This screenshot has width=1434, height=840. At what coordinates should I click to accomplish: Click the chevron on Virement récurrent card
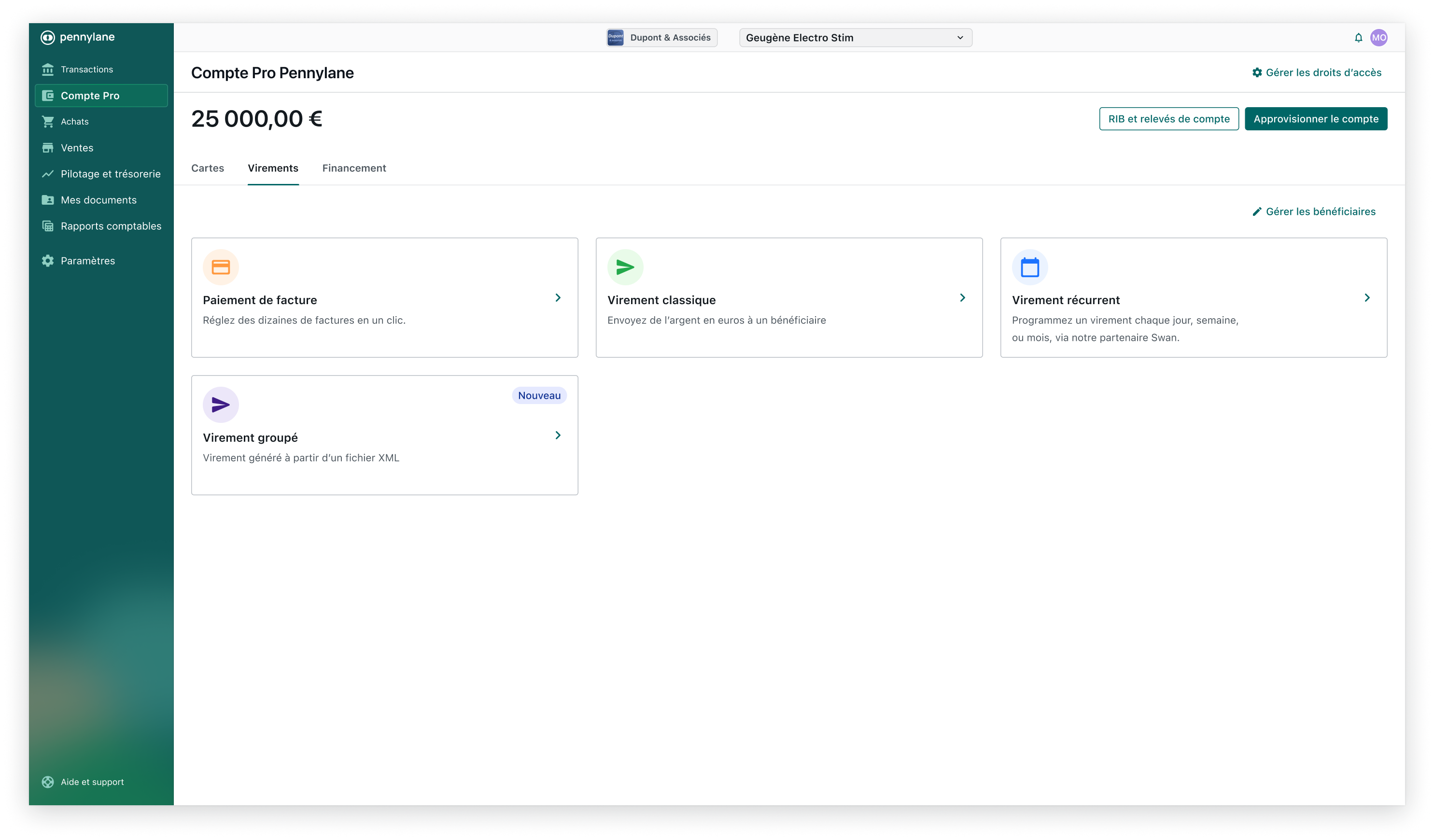tap(1367, 298)
